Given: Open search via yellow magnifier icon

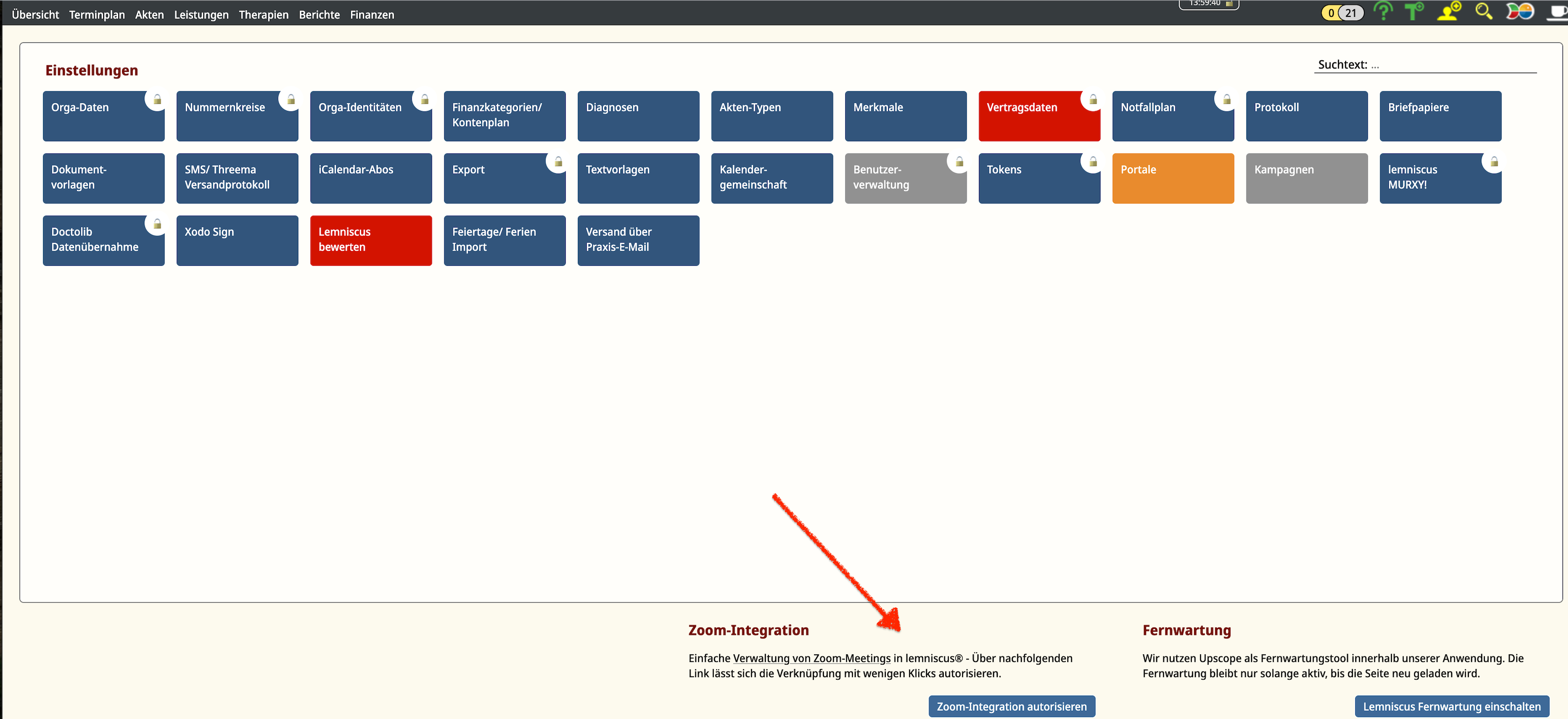Looking at the screenshot, I should click(1484, 11).
